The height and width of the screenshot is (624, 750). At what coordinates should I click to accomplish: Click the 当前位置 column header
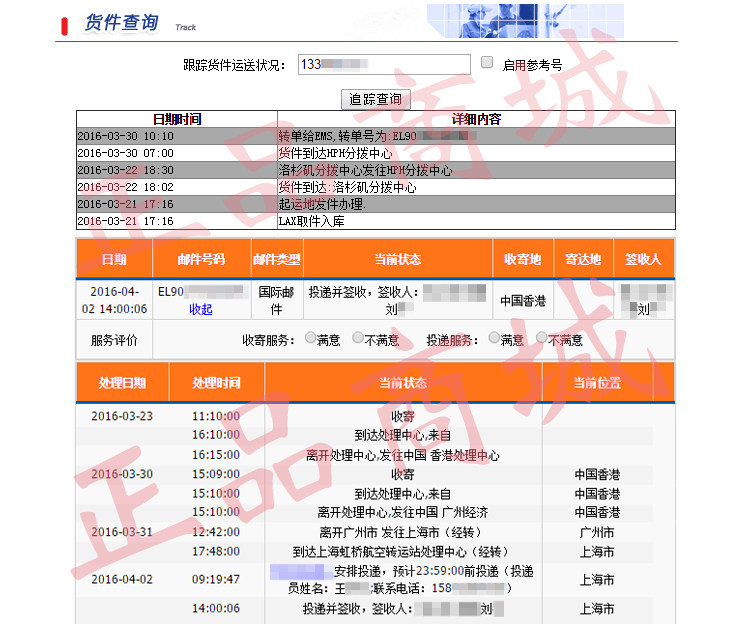point(597,383)
